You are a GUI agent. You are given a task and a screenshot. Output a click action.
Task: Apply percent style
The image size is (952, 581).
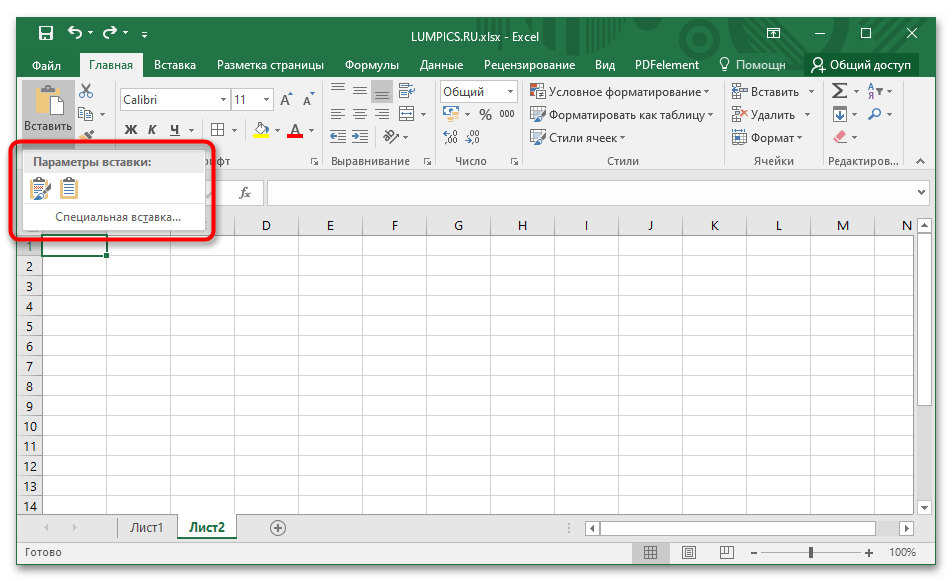(x=485, y=114)
